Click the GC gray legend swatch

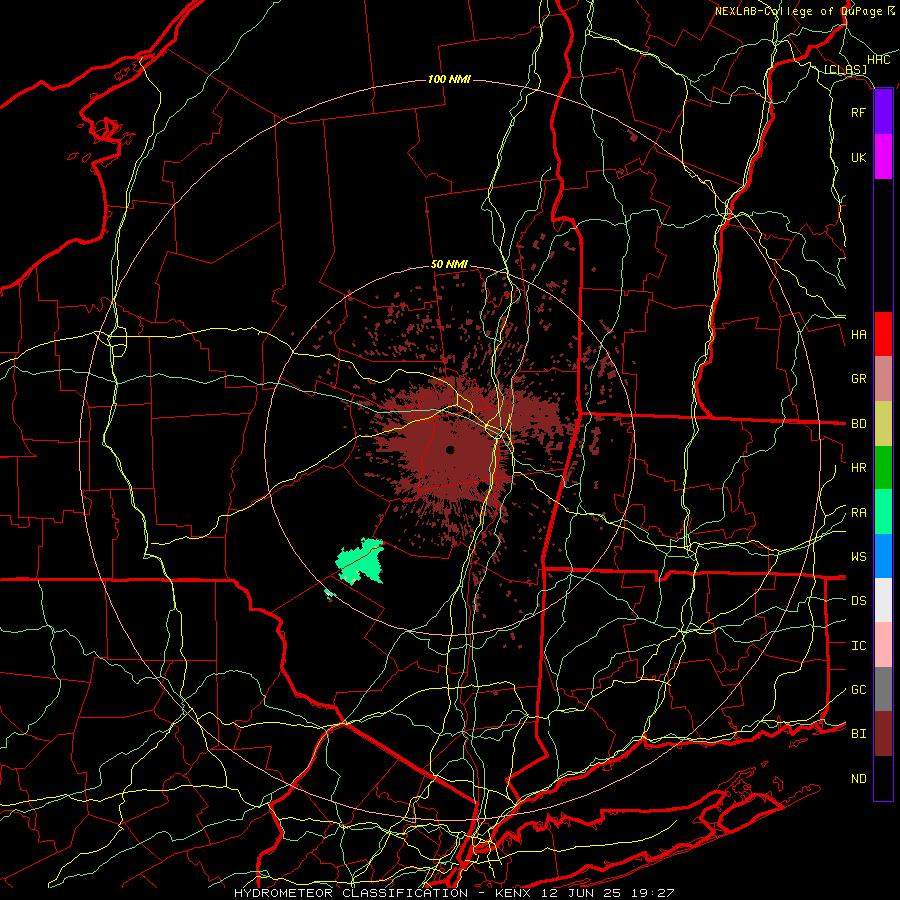tap(883, 689)
